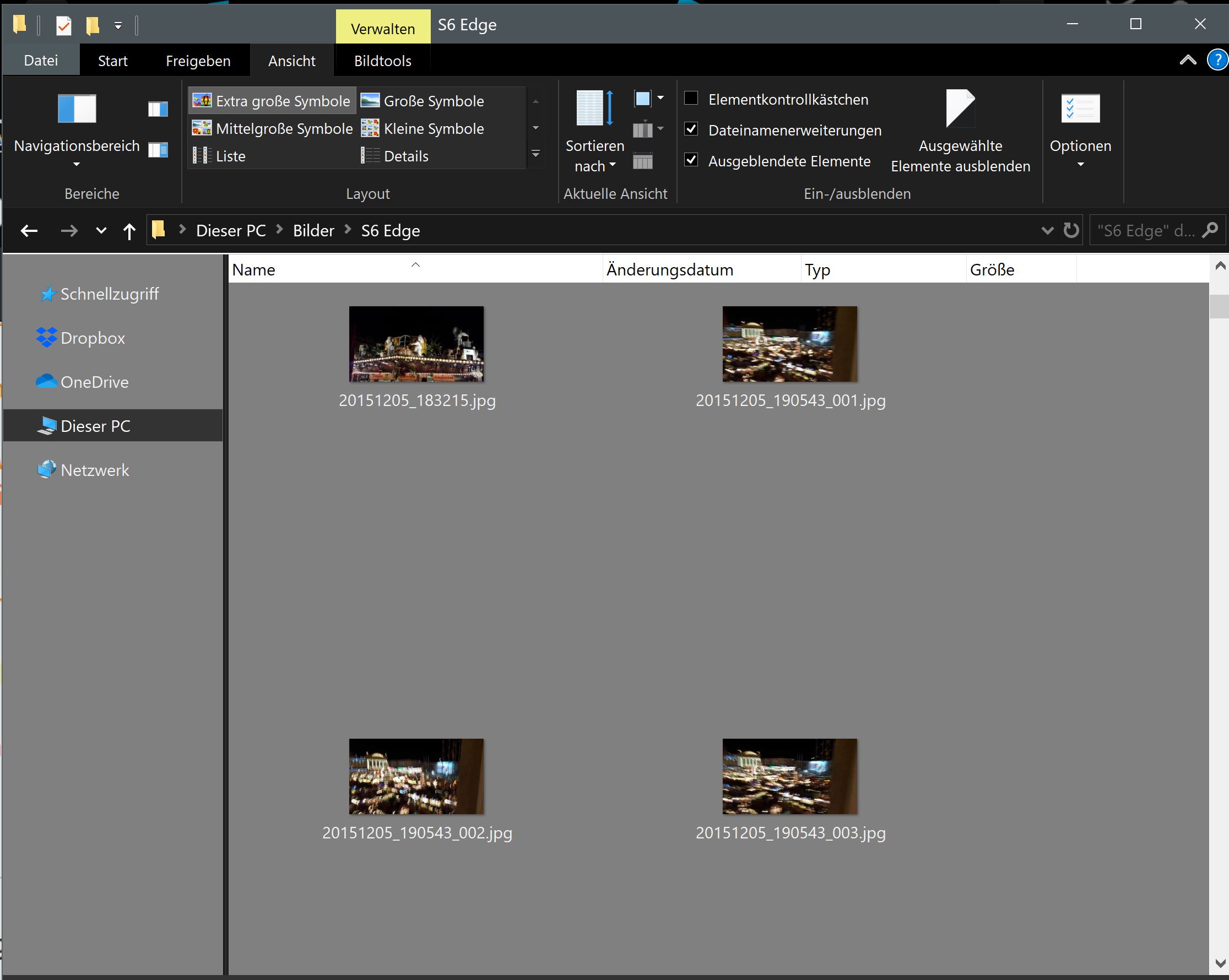Click Dieser PC in the address bar
This screenshot has height=980, width=1229.
(x=231, y=231)
